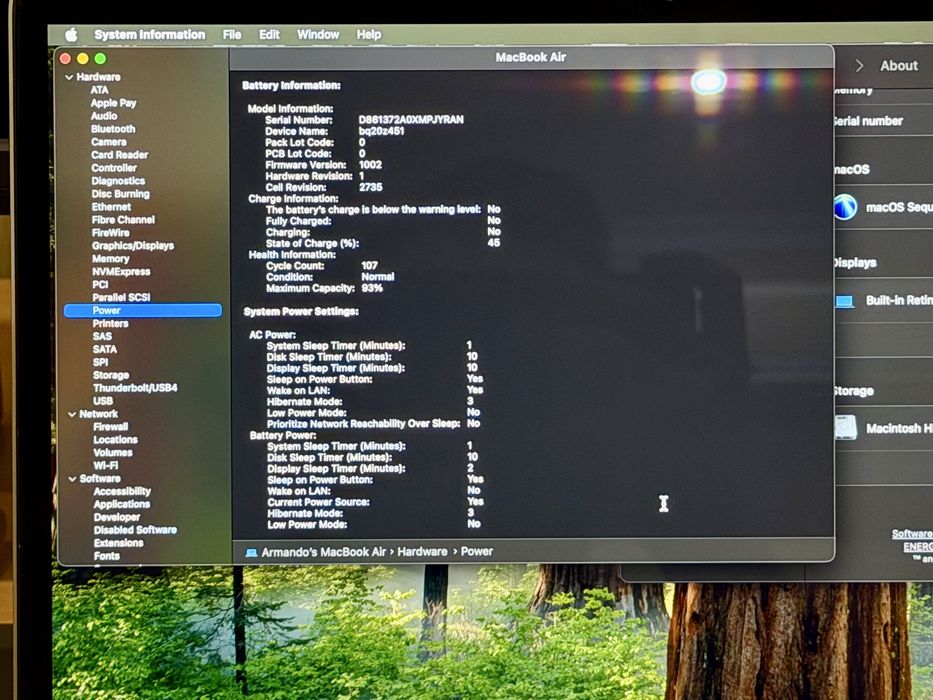
Task: Select Firewall under Network
Action: point(111,427)
